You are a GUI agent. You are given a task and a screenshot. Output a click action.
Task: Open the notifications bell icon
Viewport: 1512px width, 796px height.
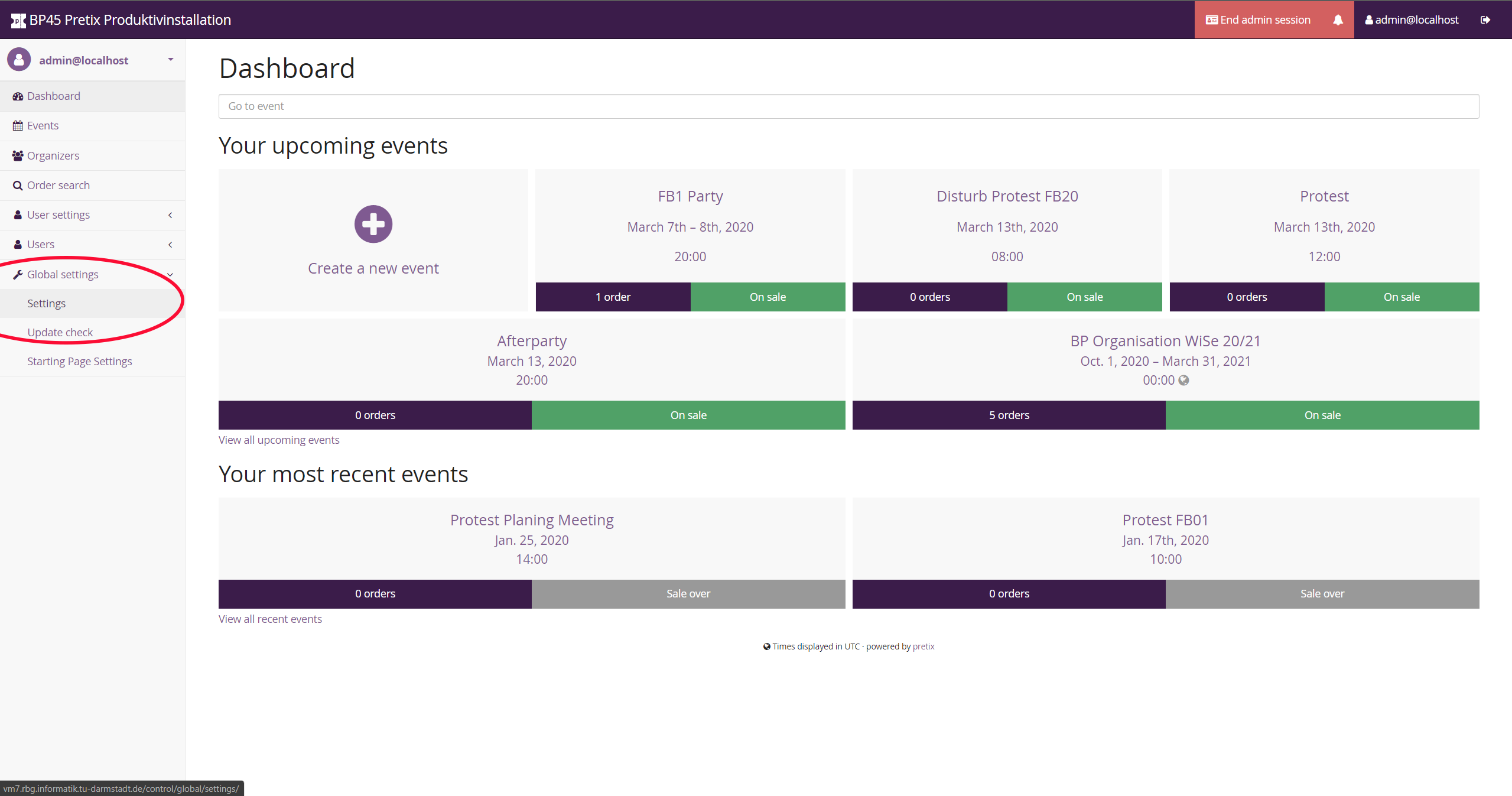tap(1338, 20)
